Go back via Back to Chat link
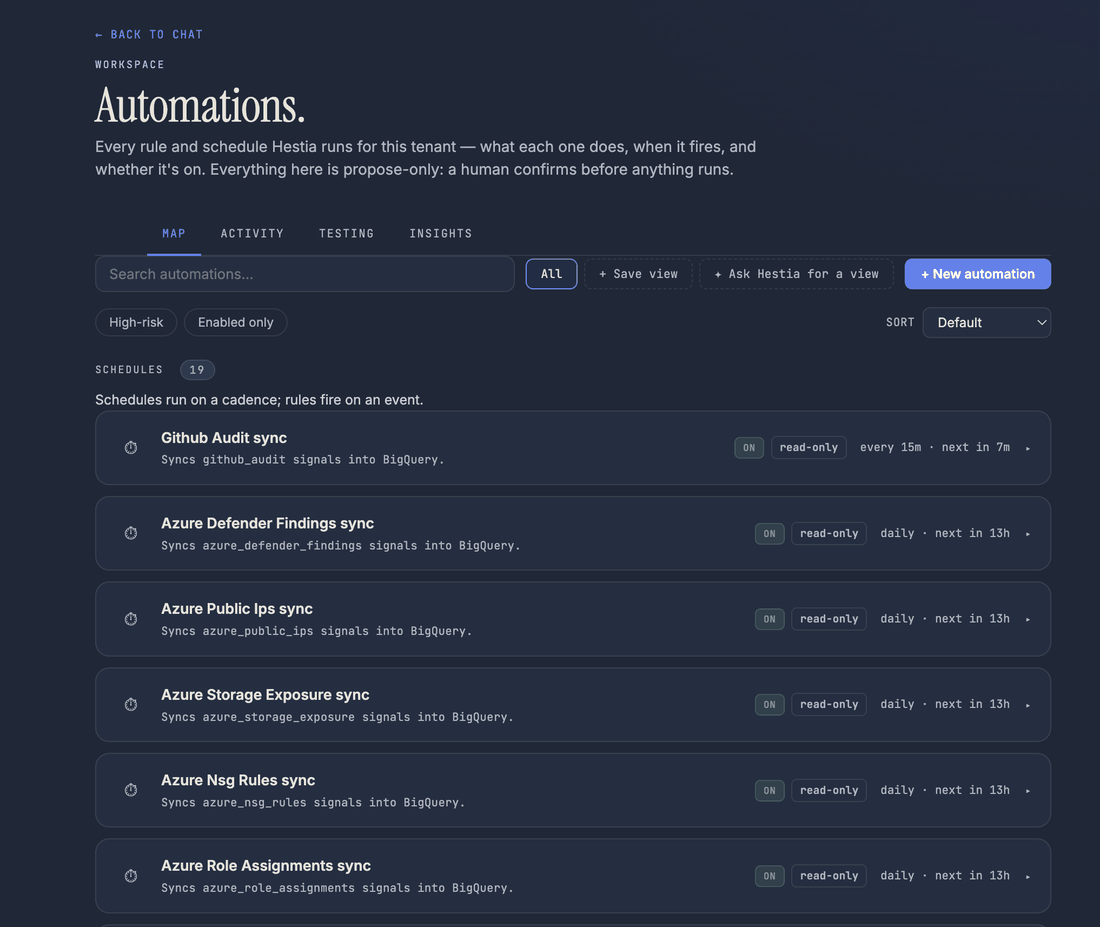Screen dimensions: 1100x927 click(x=149, y=34)
